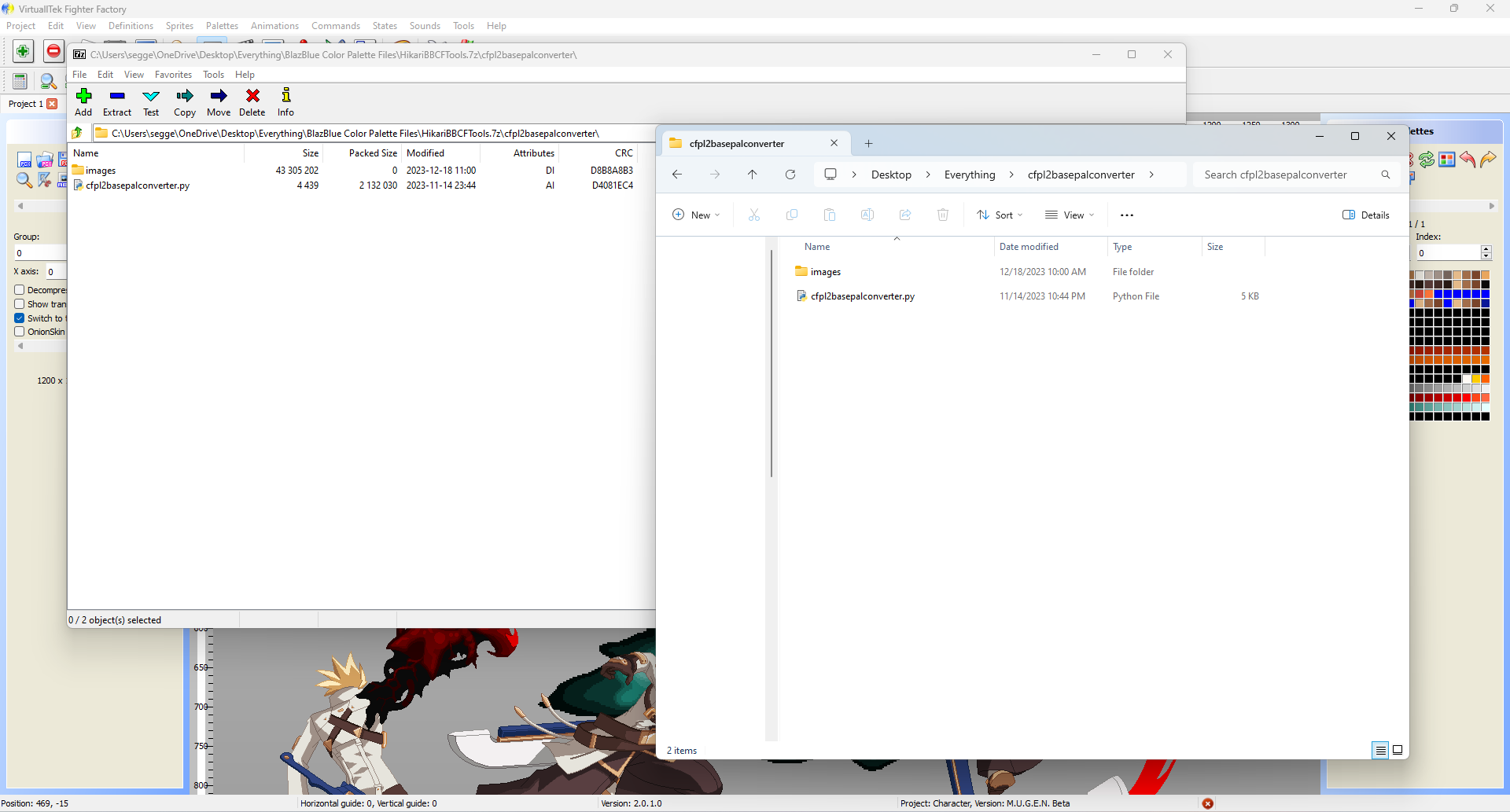Click the red minus icon in Fighter Factory toolbar
The height and width of the screenshot is (812, 1510).
click(53, 52)
